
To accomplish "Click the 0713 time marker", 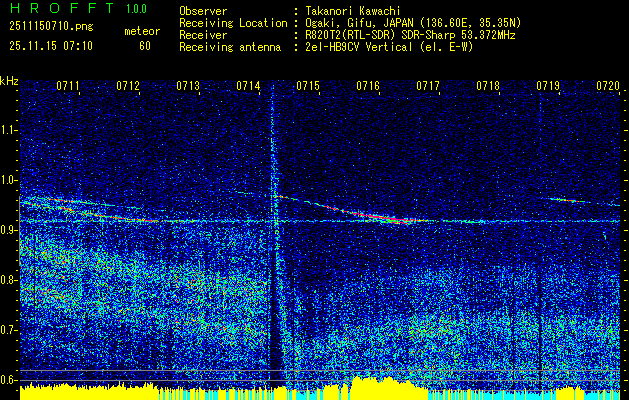I will [188, 86].
